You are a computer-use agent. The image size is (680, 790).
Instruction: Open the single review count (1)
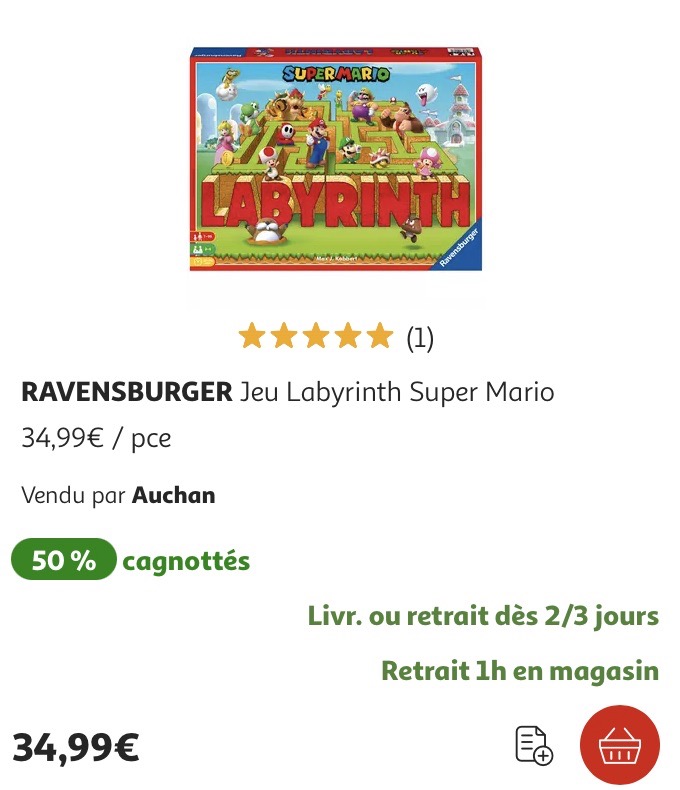point(420,338)
